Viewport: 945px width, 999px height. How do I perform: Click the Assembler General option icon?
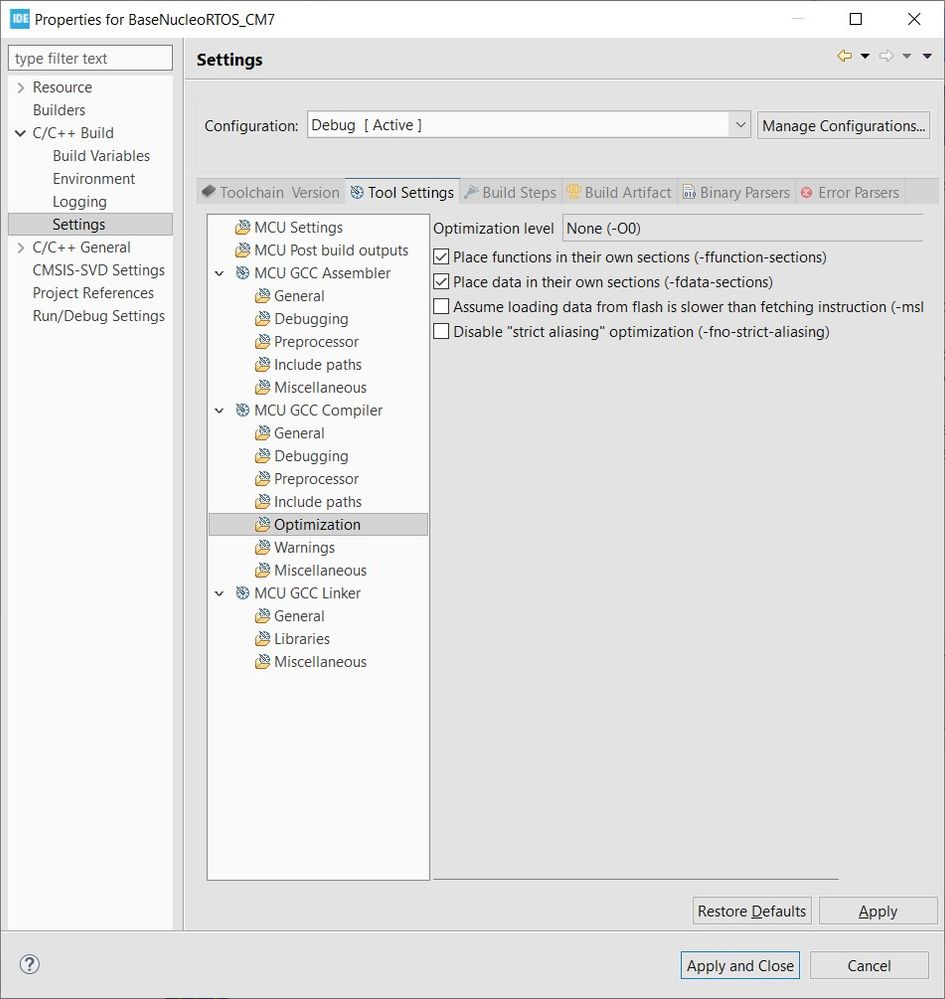(262, 296)
